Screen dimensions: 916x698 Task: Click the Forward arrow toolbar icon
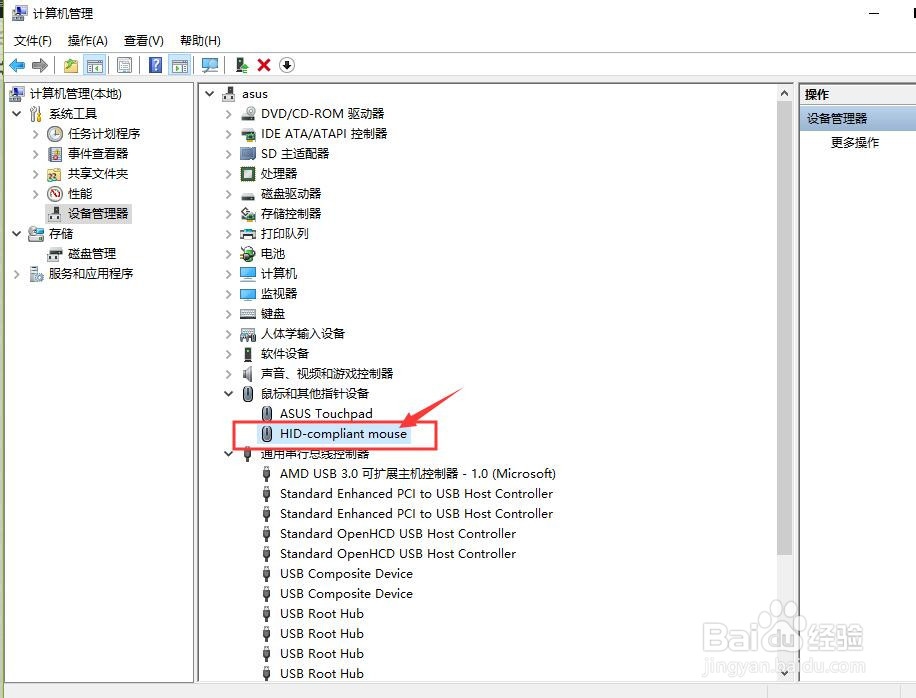(x=40, y=65)
